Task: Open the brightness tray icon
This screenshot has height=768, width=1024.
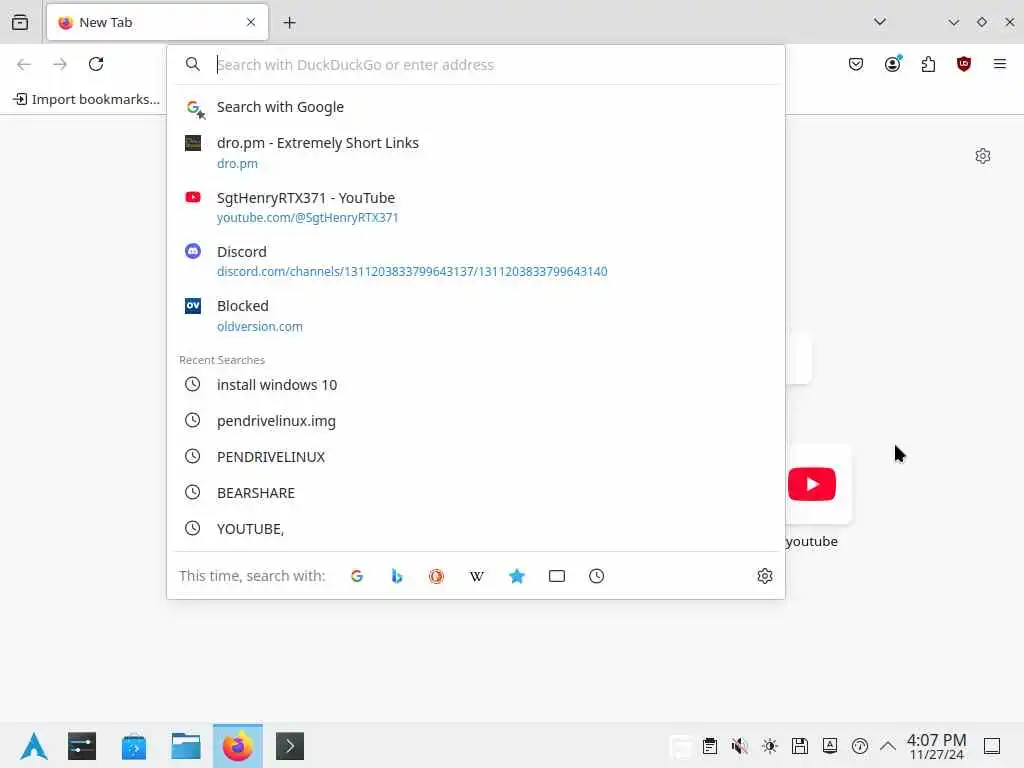Action: tap(769, 746)
